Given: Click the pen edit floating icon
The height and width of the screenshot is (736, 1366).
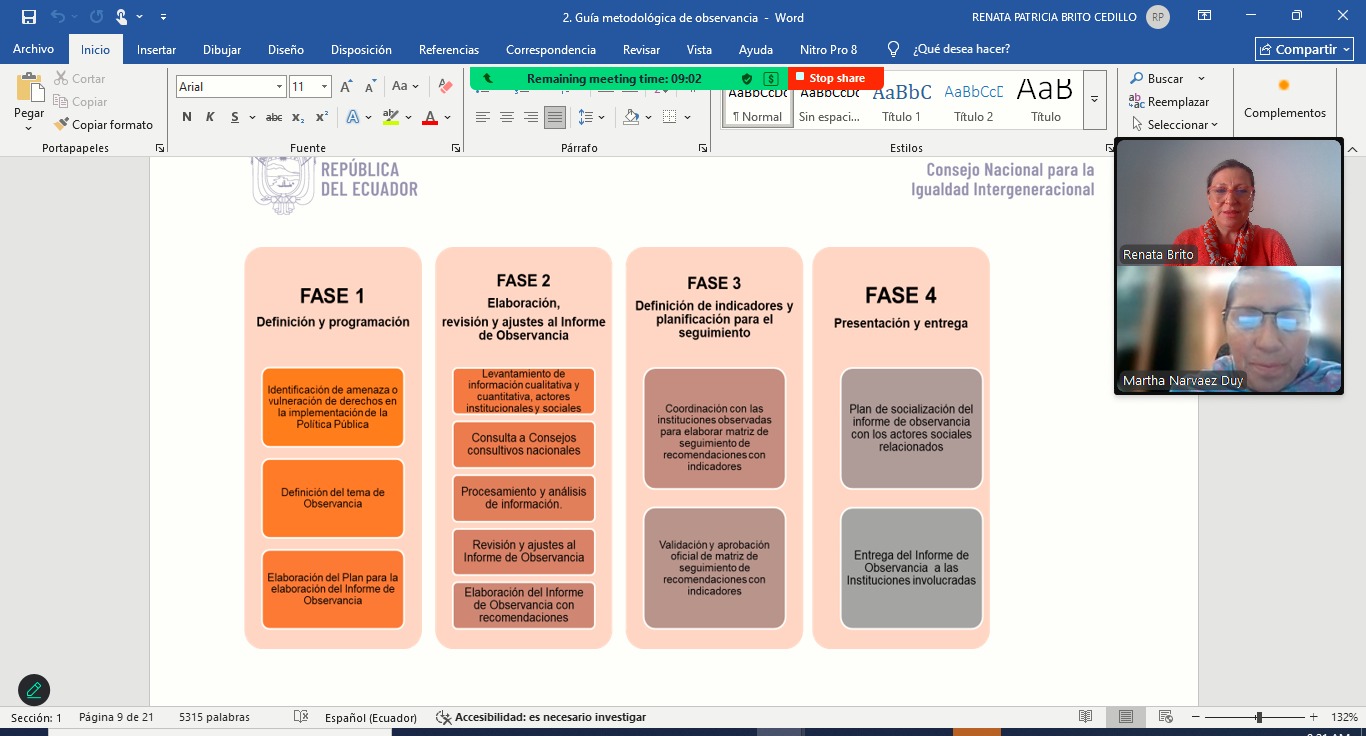Looking at the screenshot, I should 34,689.
